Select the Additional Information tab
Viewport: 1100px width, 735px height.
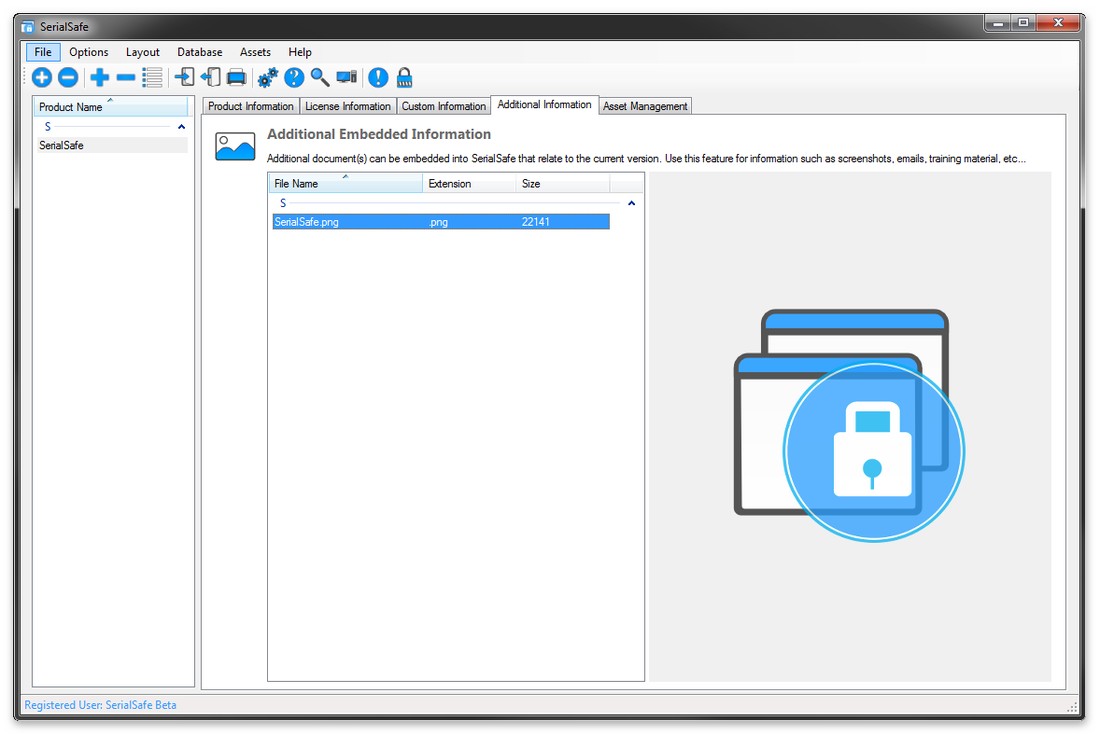tap(544, 104)
